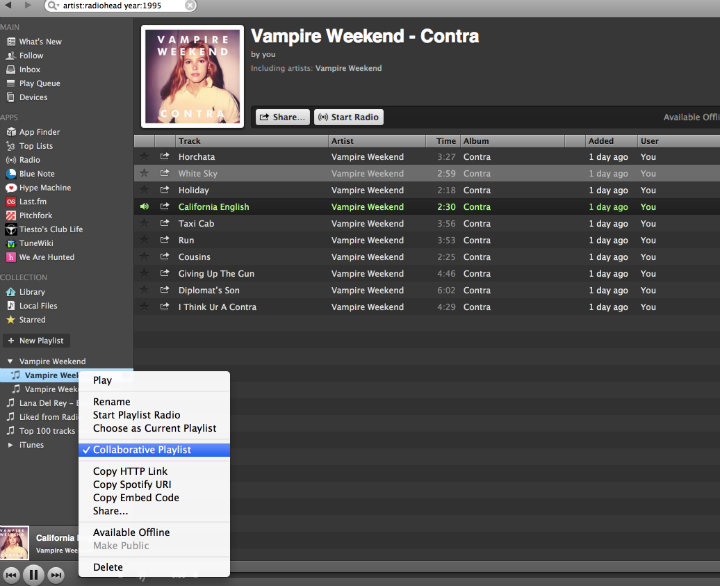Launch the Hype Machine app
Screen dimensions: 720x586
tap(39, 187)
